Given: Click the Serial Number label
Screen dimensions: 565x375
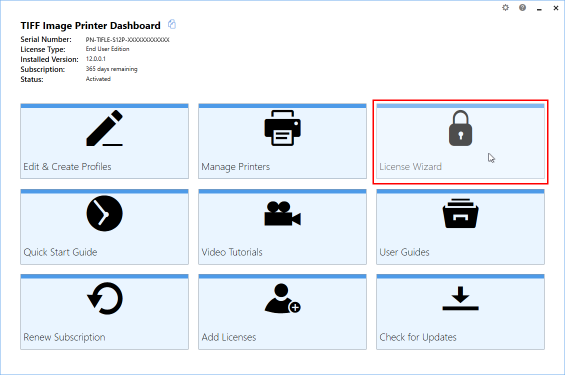Looking at the screenshot, I should click(46, 39).
